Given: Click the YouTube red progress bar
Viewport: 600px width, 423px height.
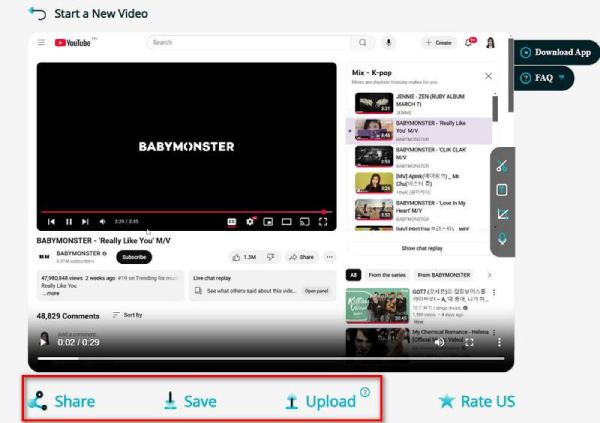Looking at the screenshot, I should pos(186,212).
